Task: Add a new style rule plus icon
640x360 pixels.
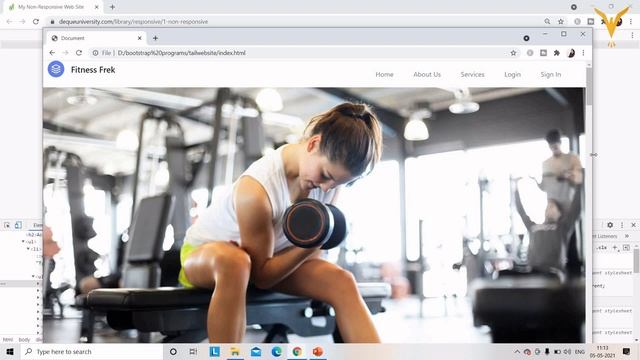Action: pos(615,247)
